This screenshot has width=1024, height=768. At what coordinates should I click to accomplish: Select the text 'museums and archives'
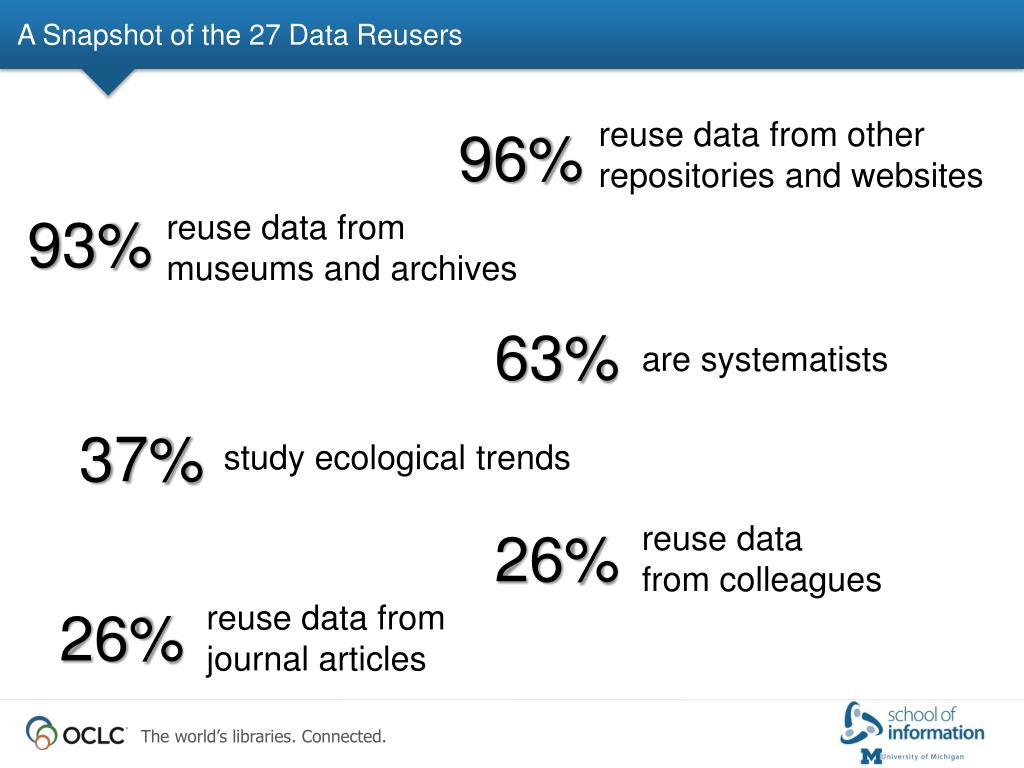(x=342, y=269)
